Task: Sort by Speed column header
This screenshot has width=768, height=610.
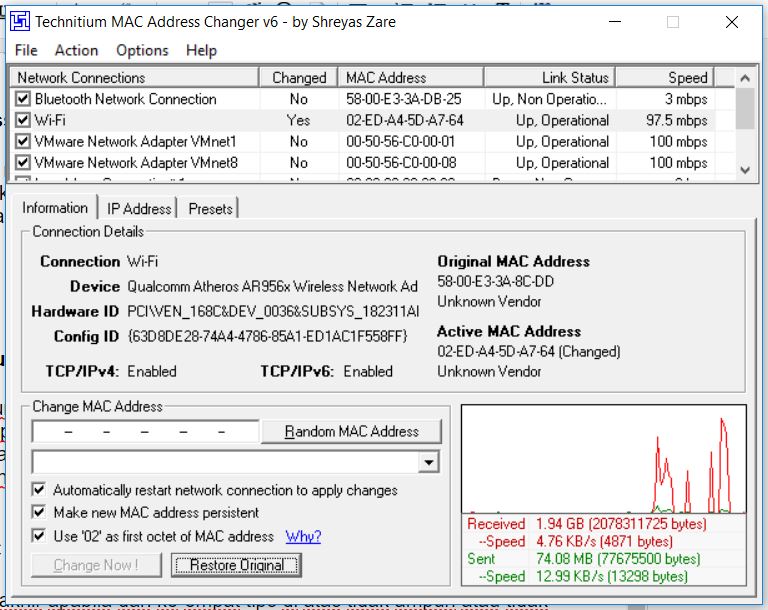Action: pos(665,77)
